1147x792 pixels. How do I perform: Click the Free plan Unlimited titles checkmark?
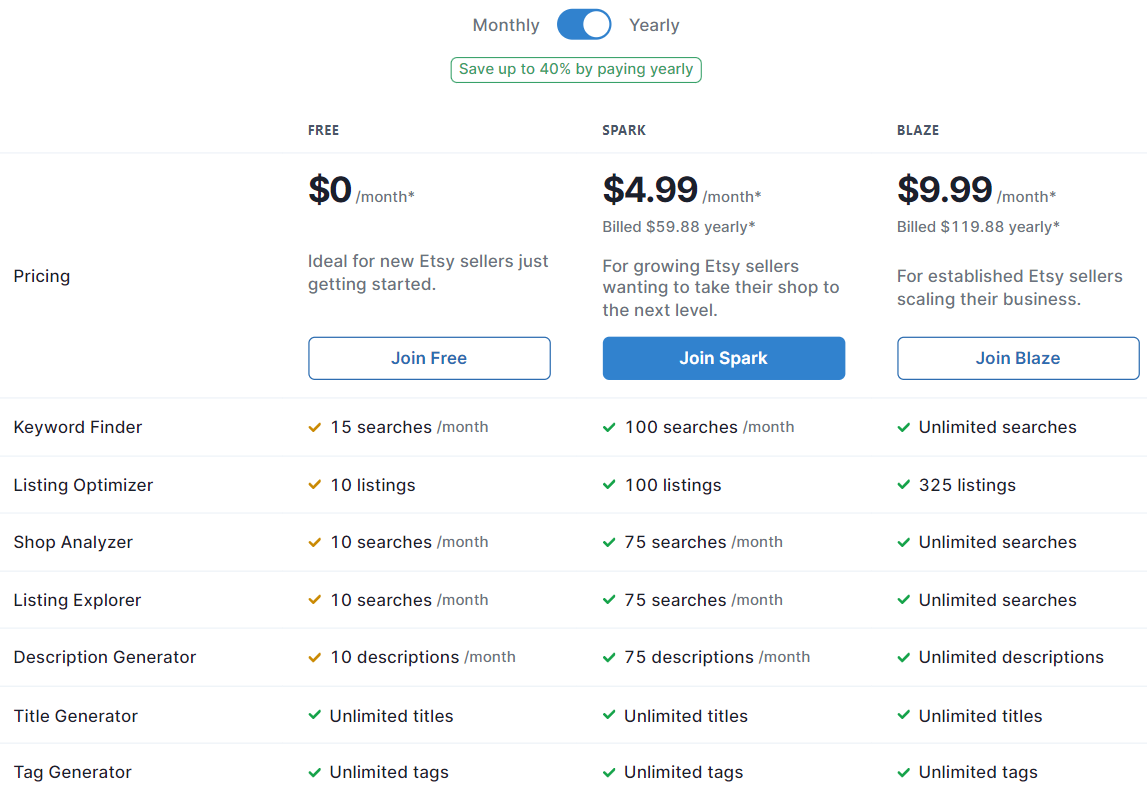[x=315, y=715]
